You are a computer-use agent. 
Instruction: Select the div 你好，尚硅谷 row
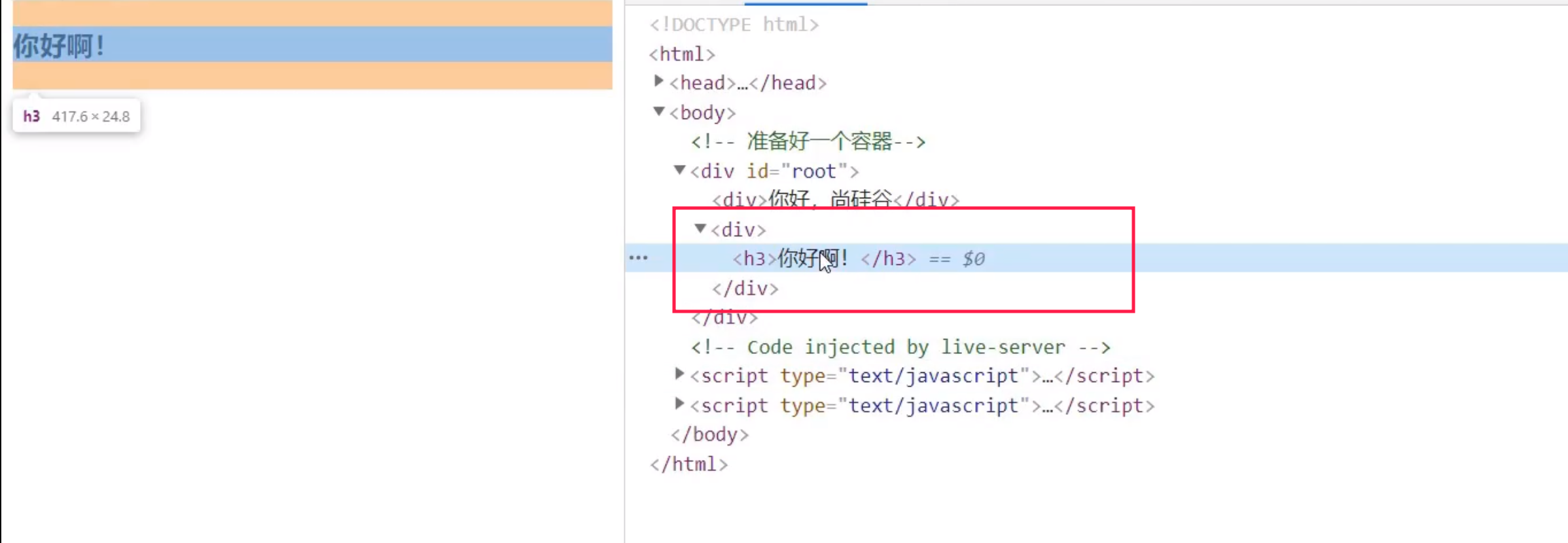coord(836,199)
